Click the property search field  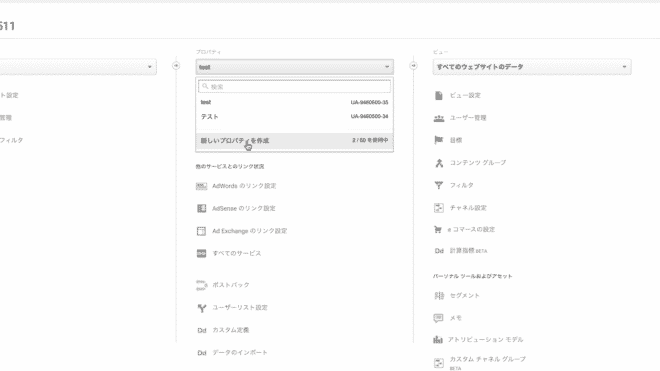pos(294,86)
